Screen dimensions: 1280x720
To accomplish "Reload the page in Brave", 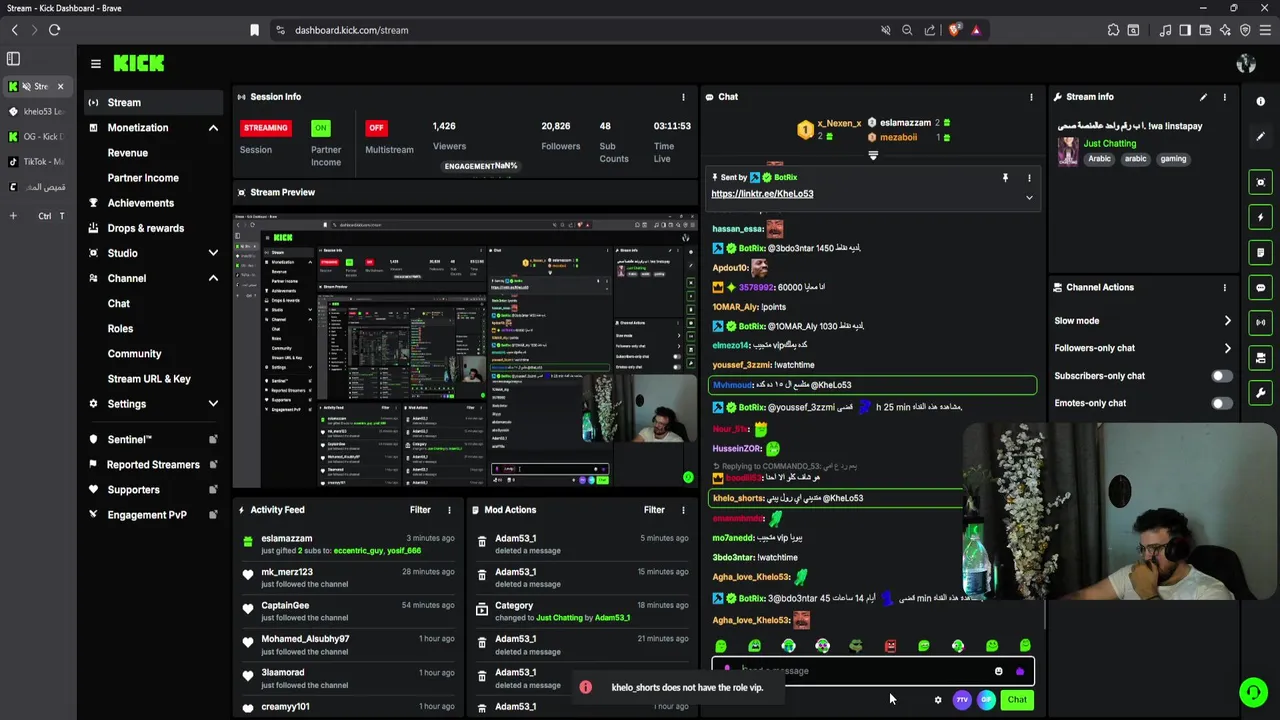I will click(55, 30).
